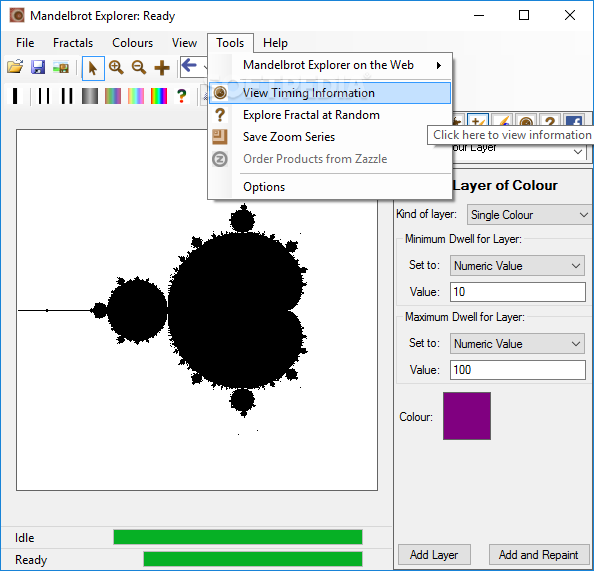Select the arrow pointer tool

coord(93,68)
